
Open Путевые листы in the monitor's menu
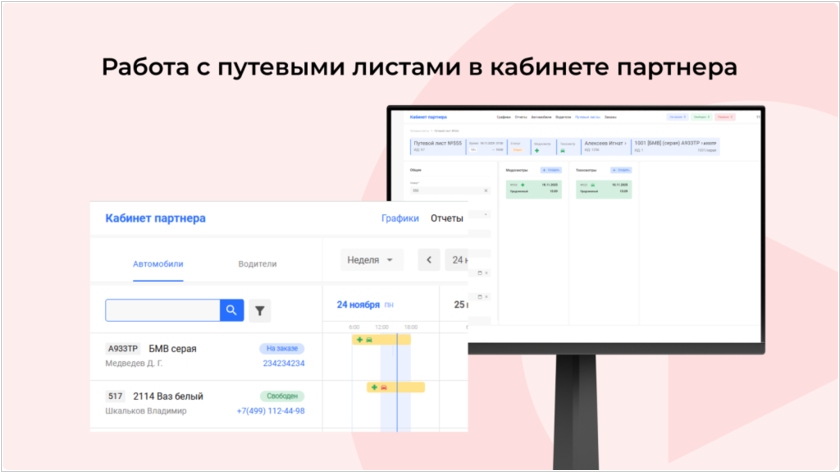click(x=587, y=117)
